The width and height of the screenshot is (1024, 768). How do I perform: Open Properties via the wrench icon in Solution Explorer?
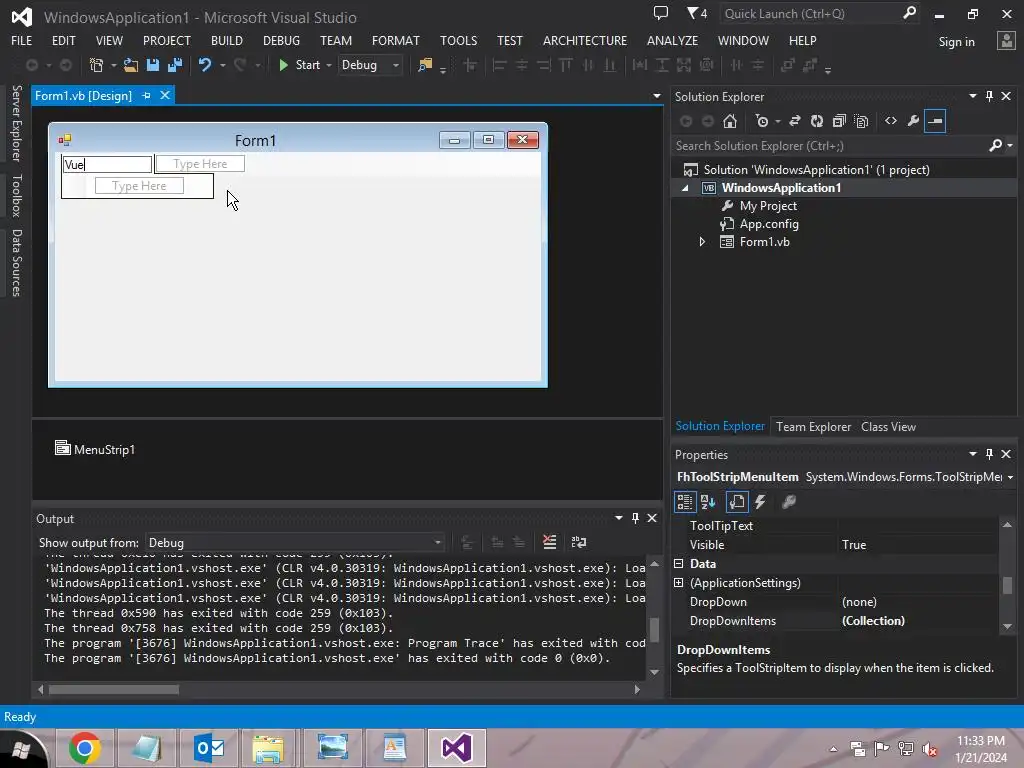coord(913,121)
